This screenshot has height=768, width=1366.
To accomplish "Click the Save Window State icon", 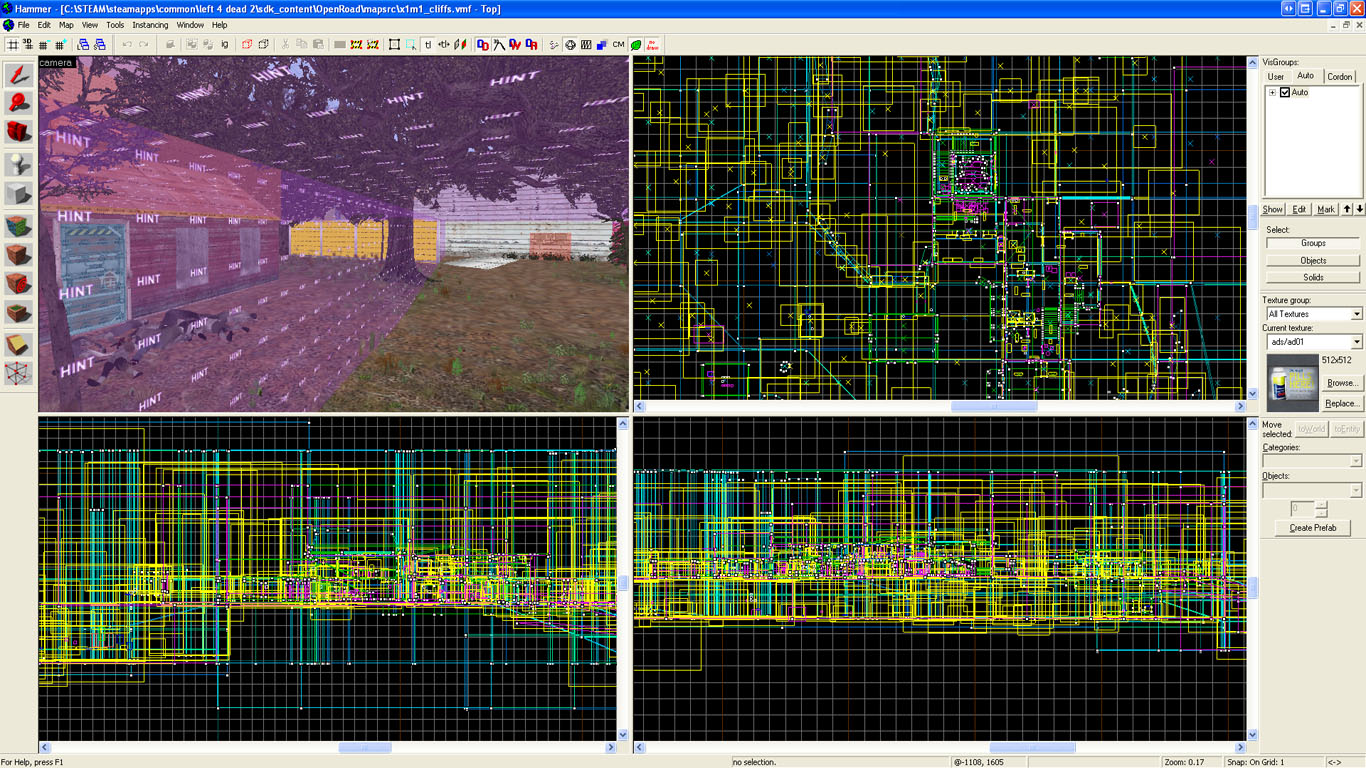I will [100, 45].
